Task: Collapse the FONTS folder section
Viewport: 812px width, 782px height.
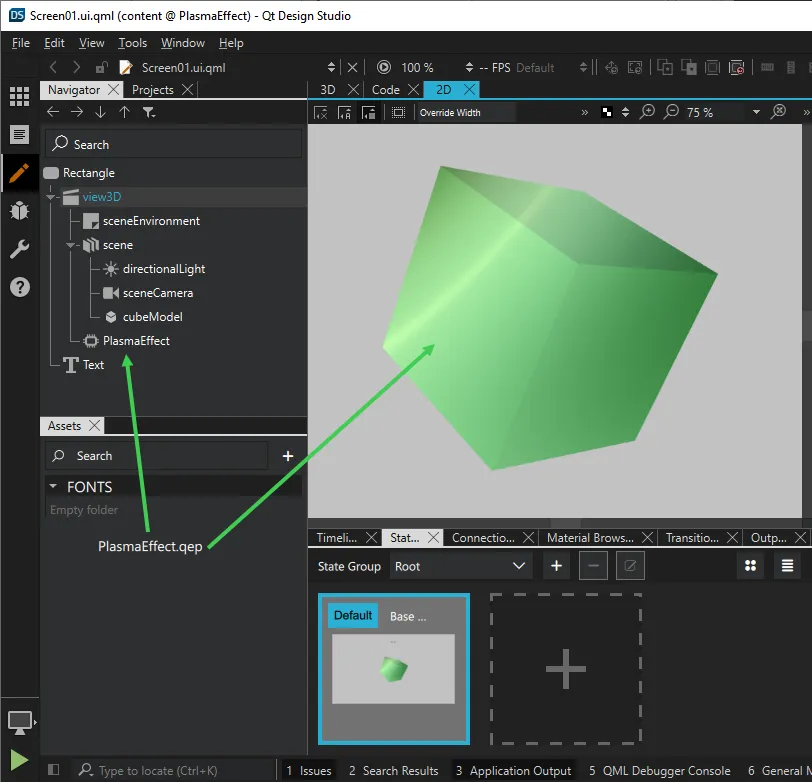Action: pos(53,487)
